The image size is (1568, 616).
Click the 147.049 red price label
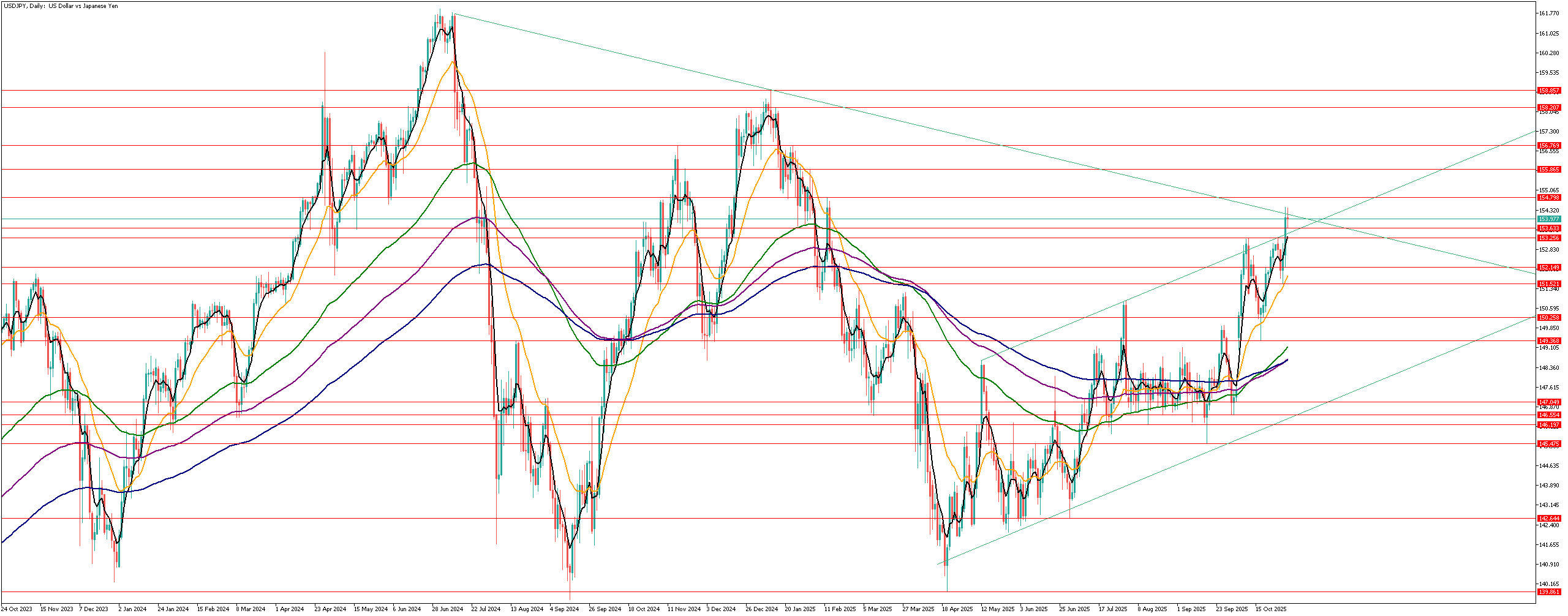tap(1549, 402)
